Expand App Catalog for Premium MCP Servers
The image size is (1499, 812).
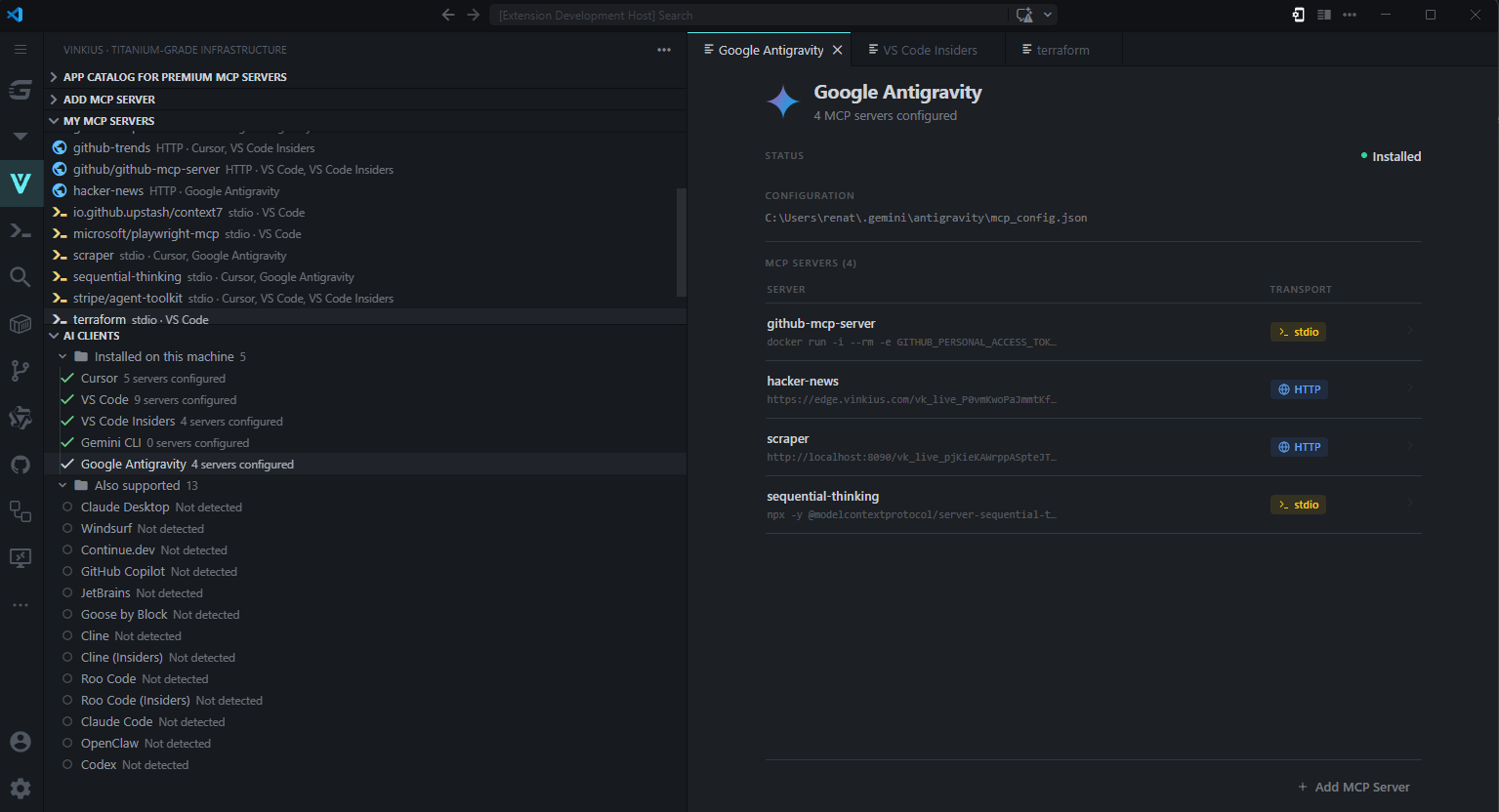175,77
